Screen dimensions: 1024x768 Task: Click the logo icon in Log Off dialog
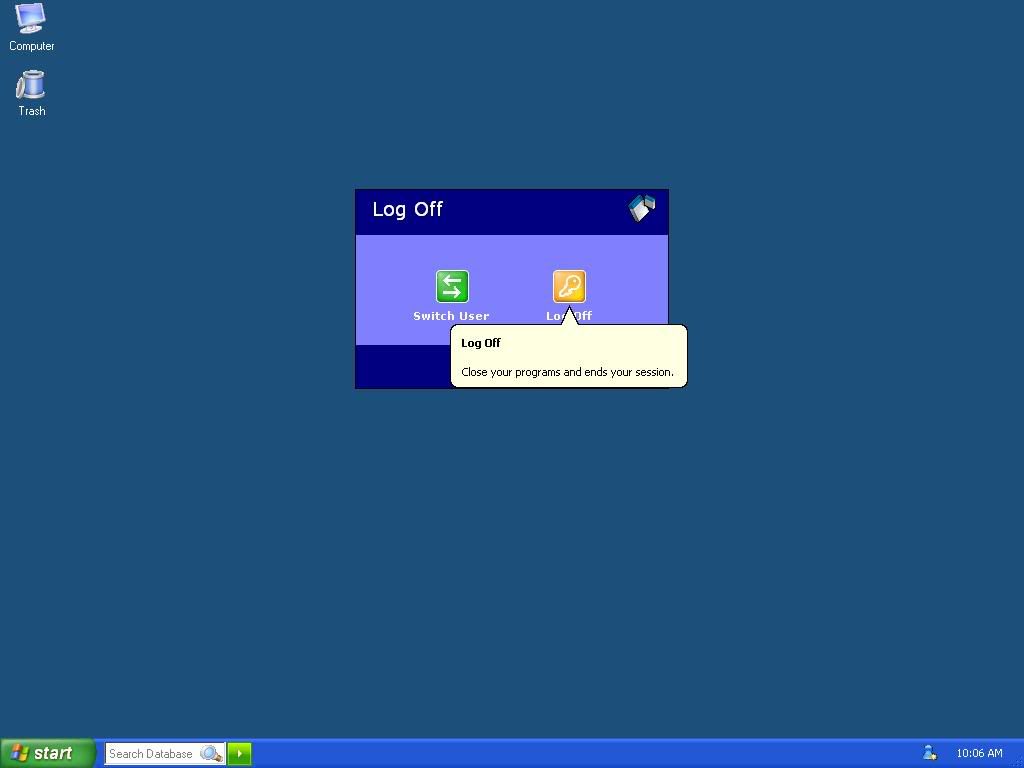click(x=642, y=208)
